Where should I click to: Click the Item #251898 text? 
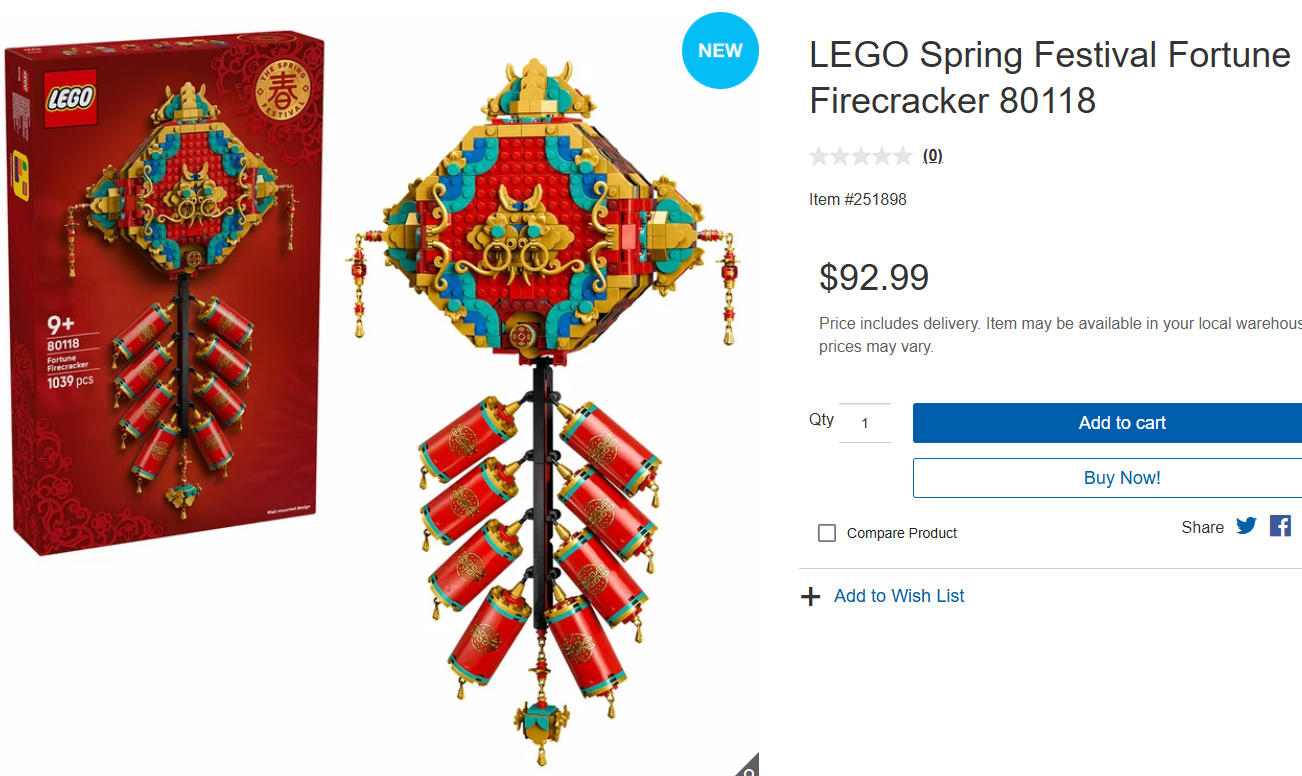tap(858, 199)
